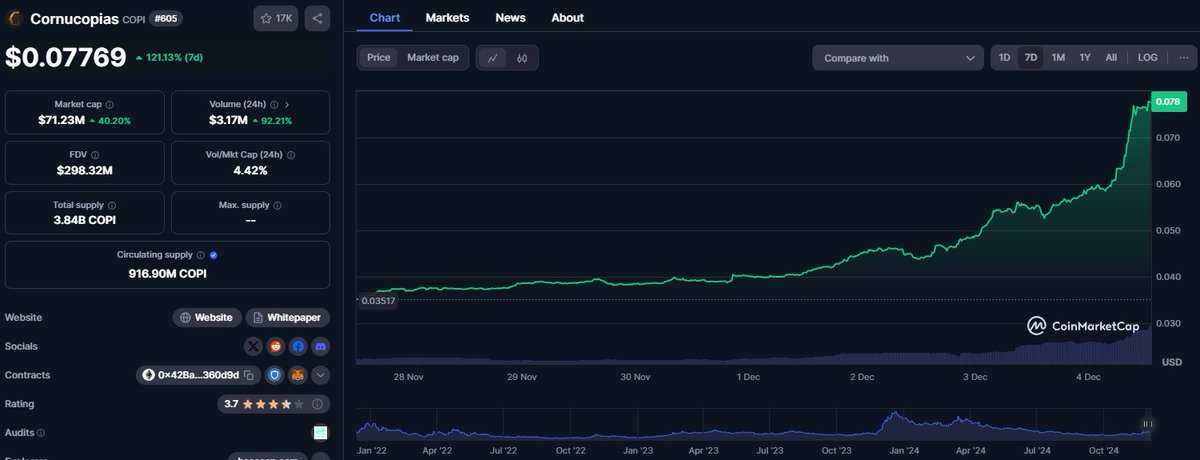1200x460 pixels.
Task: Click Circulating supply info icon
Action: 201,255
